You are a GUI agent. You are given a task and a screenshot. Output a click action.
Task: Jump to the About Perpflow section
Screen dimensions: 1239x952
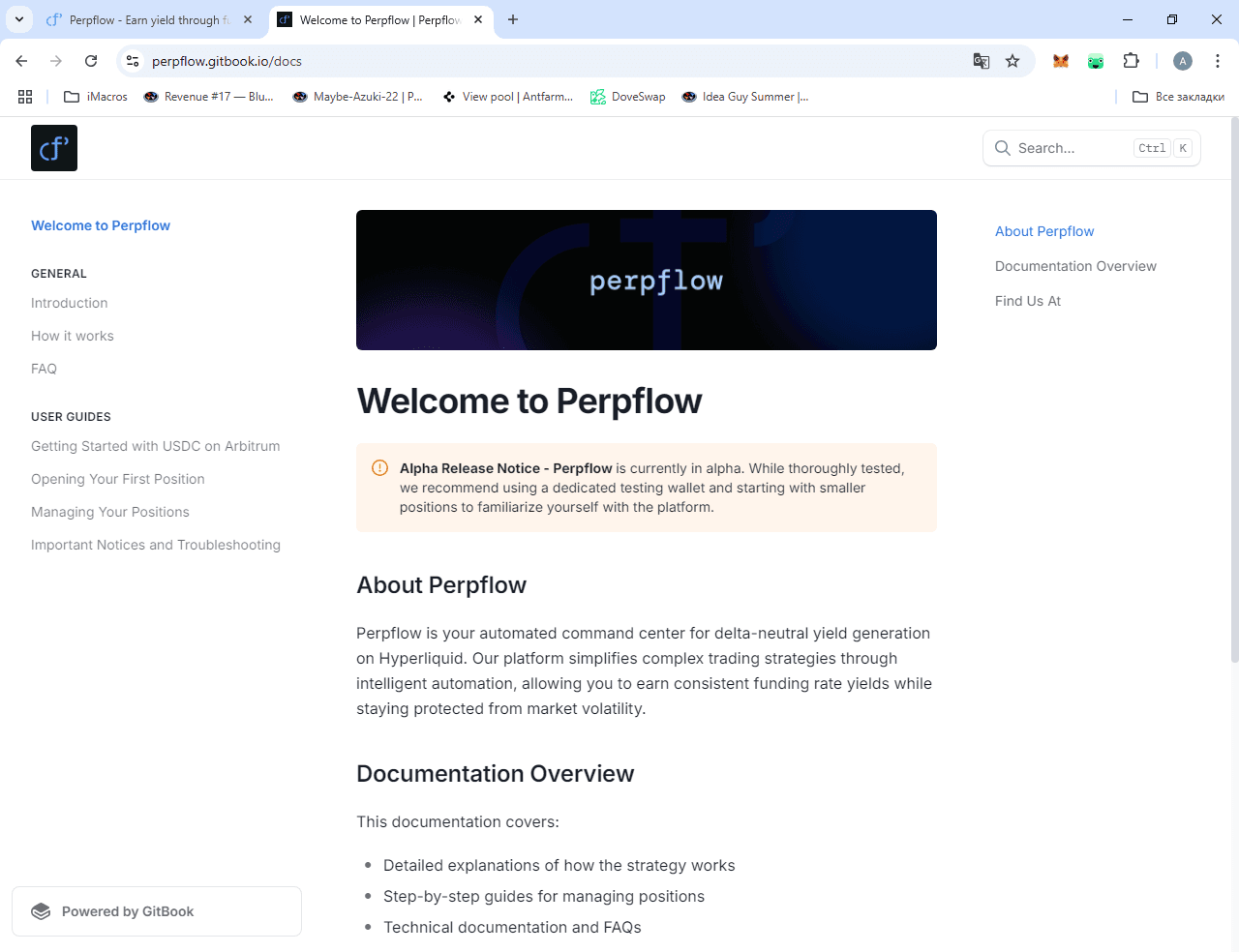(1044, 231)
